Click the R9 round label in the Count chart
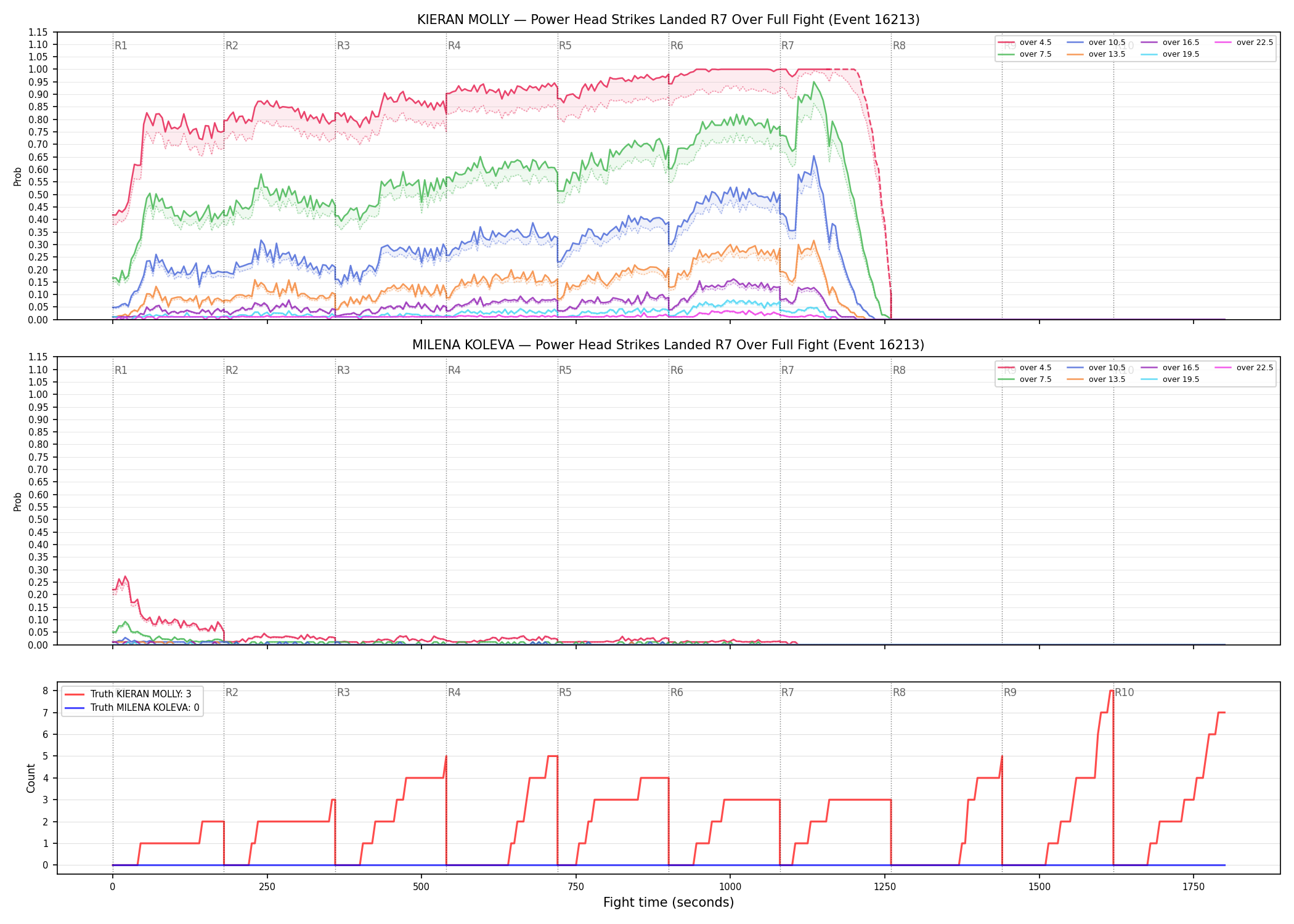This screenshot has width=1294, height=924. tap(1010, 692)
